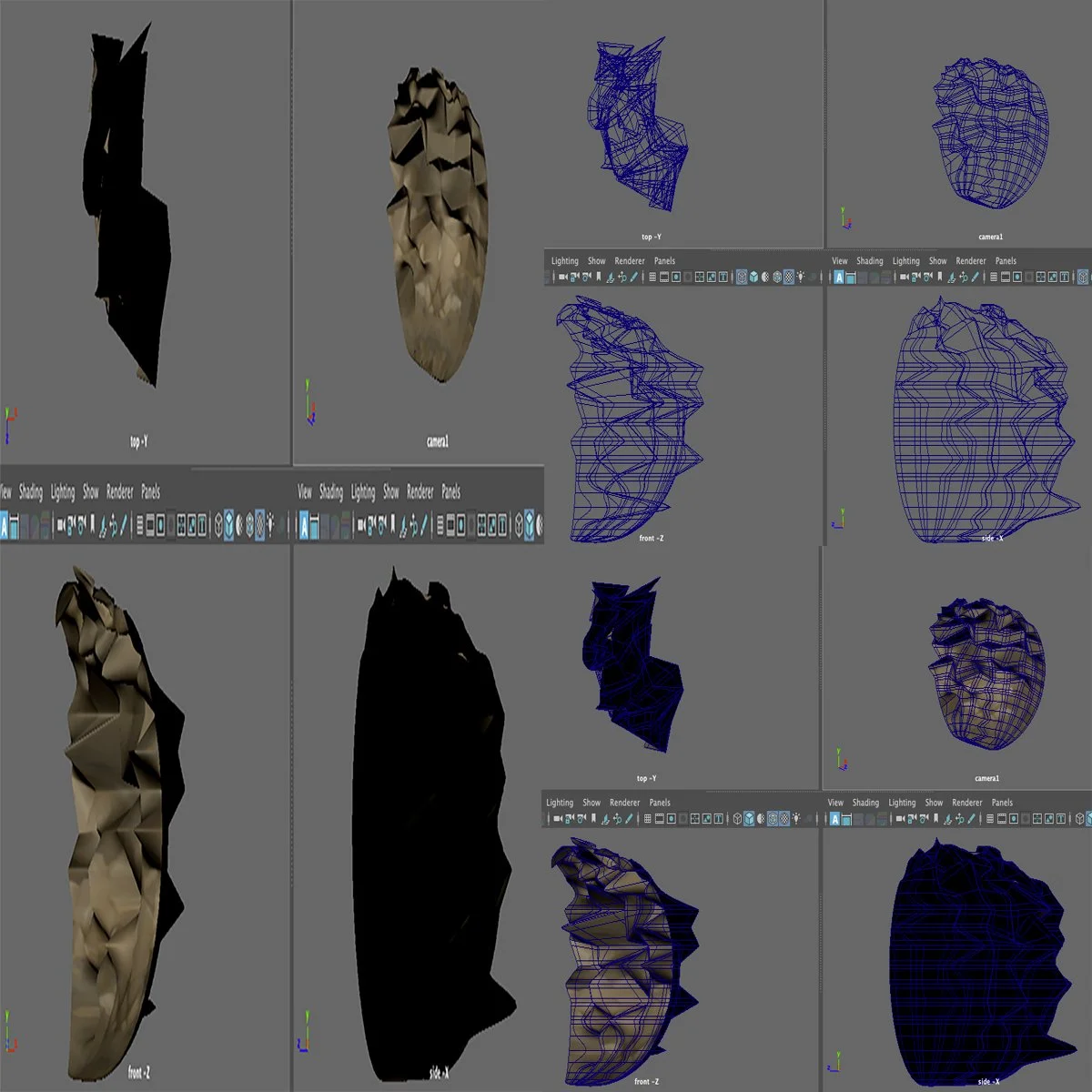This screenshot has width=1092, height=1092.
Task: Open Panels menu above large shaded front -Z panel
Action: [x=151, y=492]
